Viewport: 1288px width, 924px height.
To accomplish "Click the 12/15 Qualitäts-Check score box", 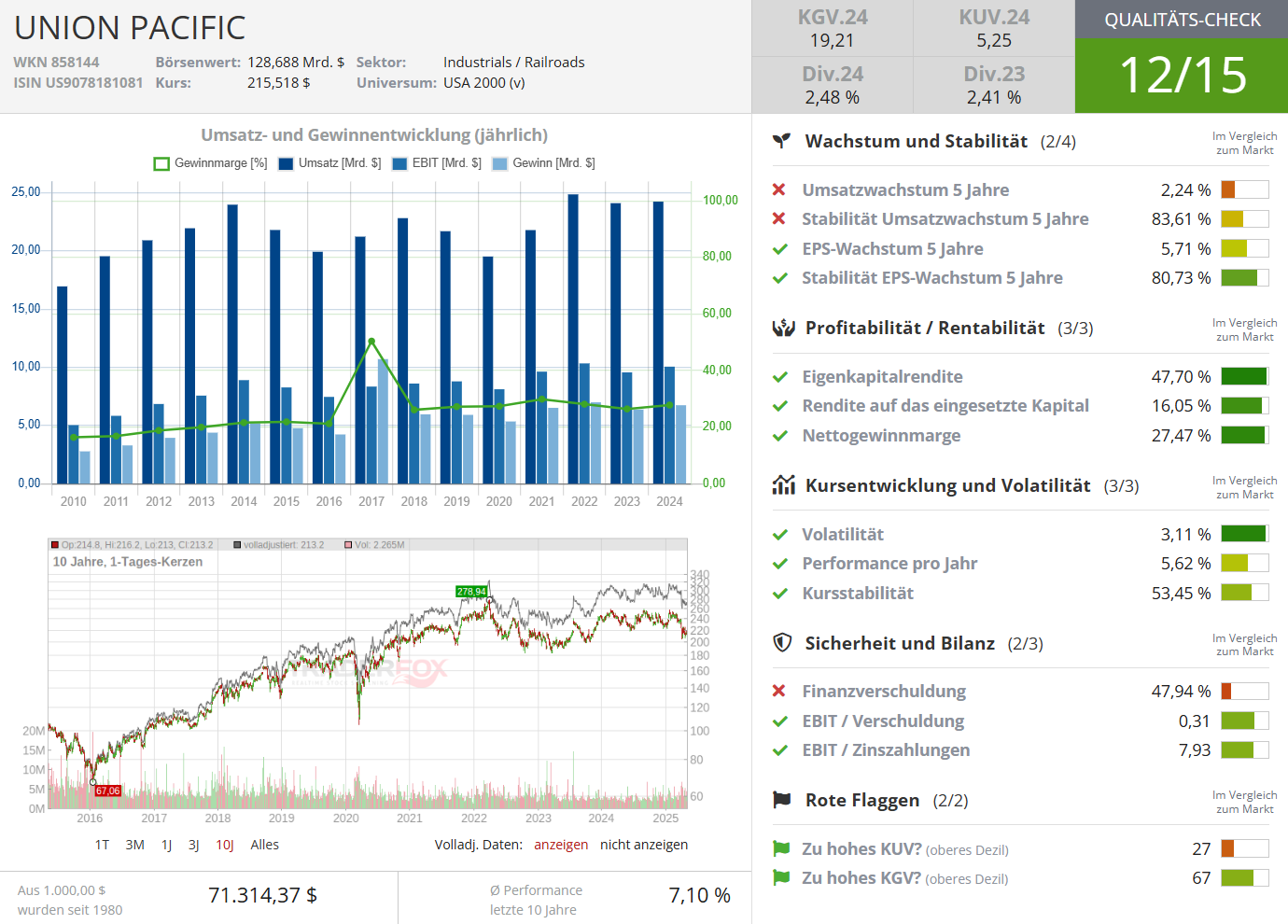I will (x=1182, y=76).
